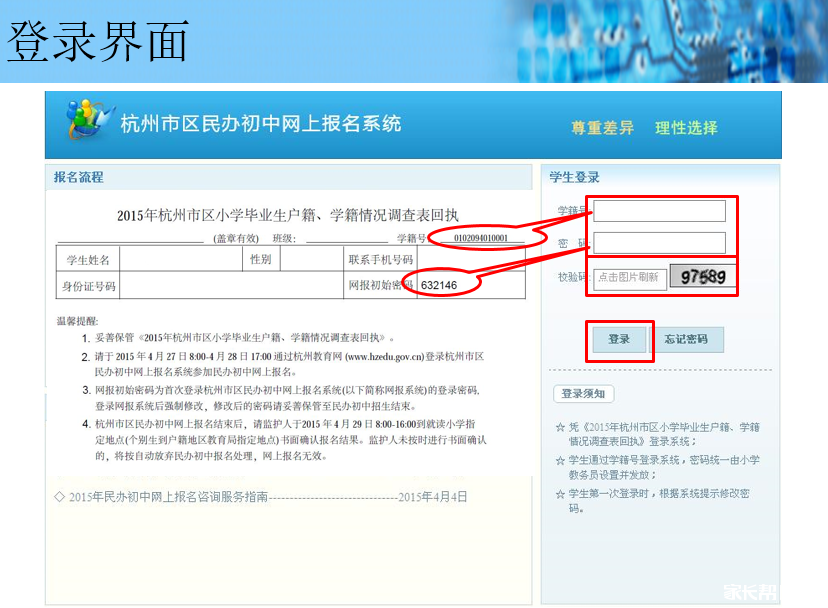Screen dimensions: 828x608
Task: Click the diamond icon before the service guide
Action: (x=59, y=497)
